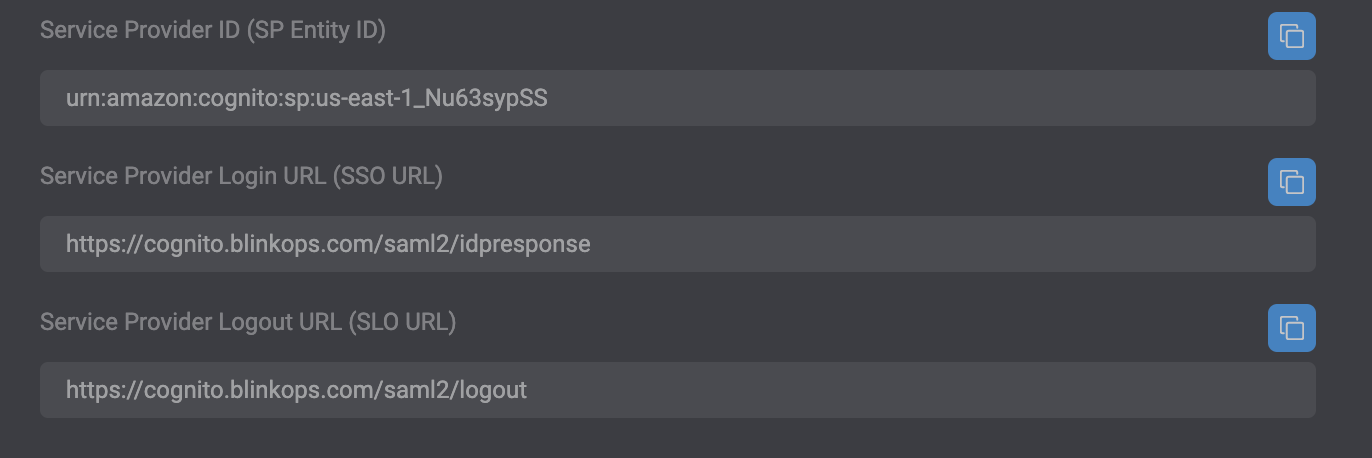The height and width of the screenshot is (458, 1372).
Task: Click the Service Provider Logout URL label
Action: tap(248, 322)
